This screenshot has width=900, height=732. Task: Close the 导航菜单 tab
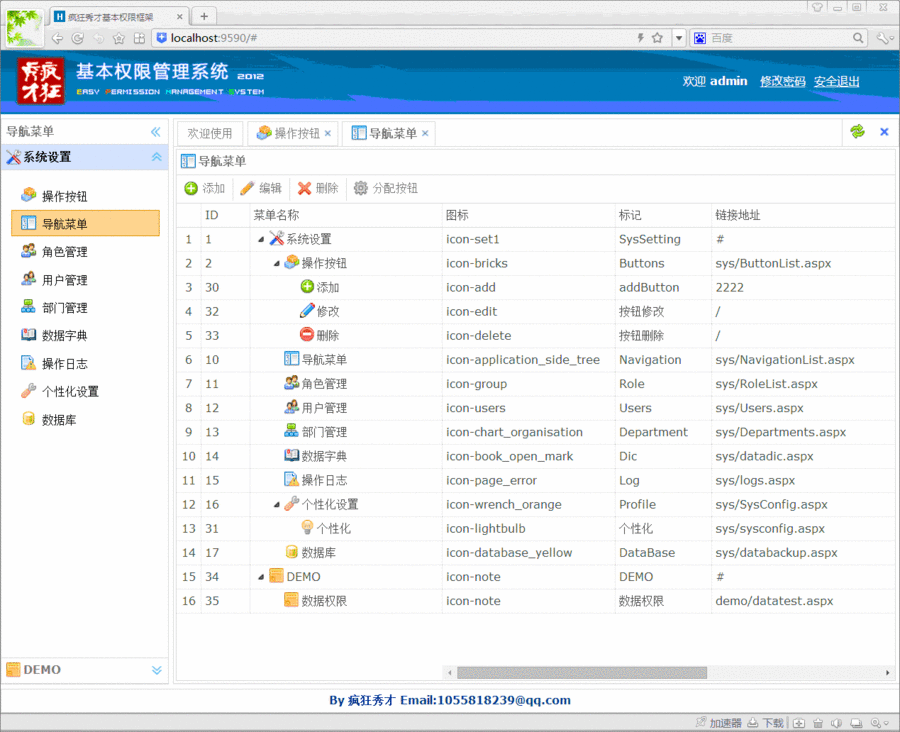(425, 133)
